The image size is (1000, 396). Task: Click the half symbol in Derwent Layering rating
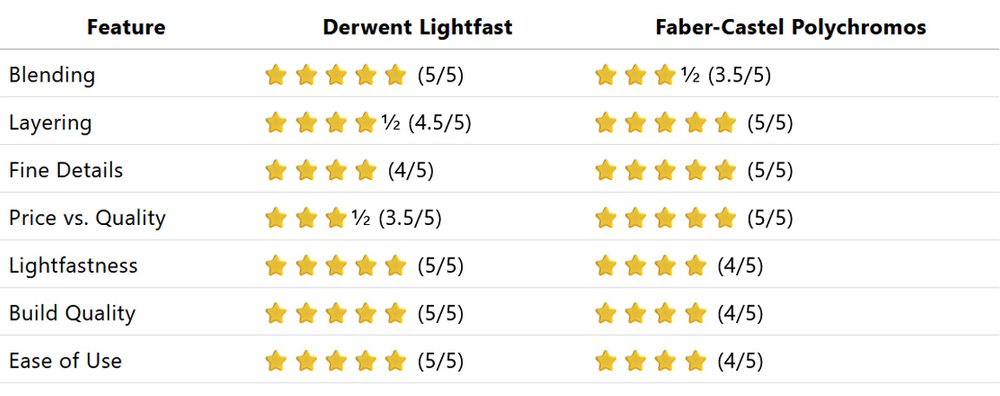click(391, 123)
